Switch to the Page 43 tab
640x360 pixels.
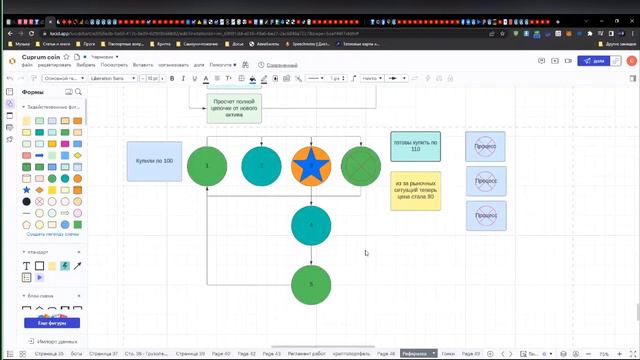point(271,354)
